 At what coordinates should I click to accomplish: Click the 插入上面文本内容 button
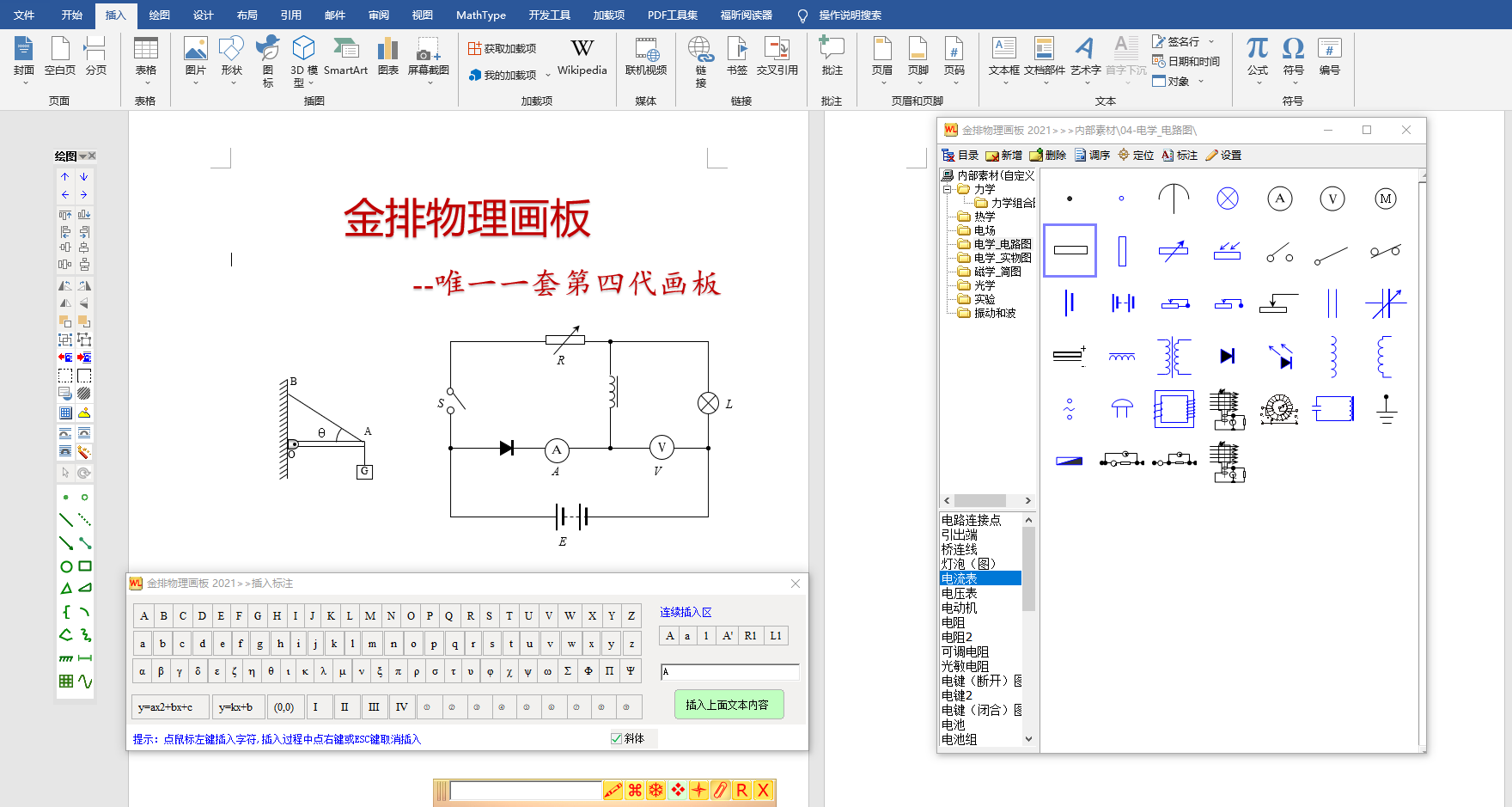pyautogui.click(x=729, y=705)
